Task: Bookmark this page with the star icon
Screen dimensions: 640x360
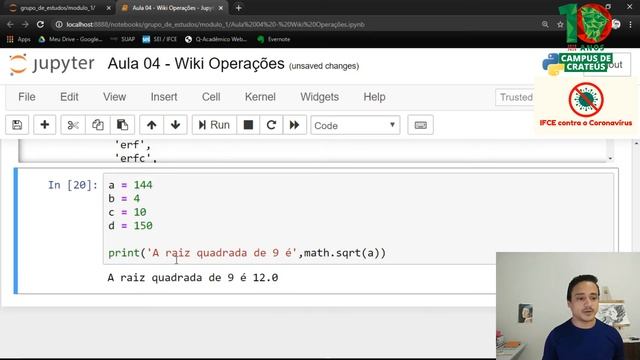Action: [560, 24]
